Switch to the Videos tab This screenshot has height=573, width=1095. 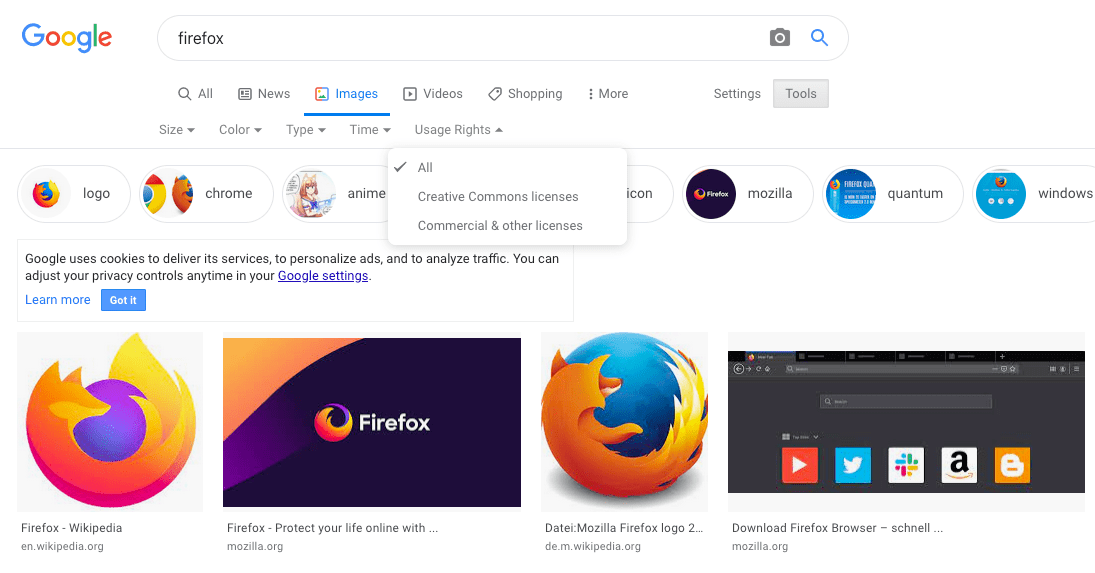click(433, 94)
